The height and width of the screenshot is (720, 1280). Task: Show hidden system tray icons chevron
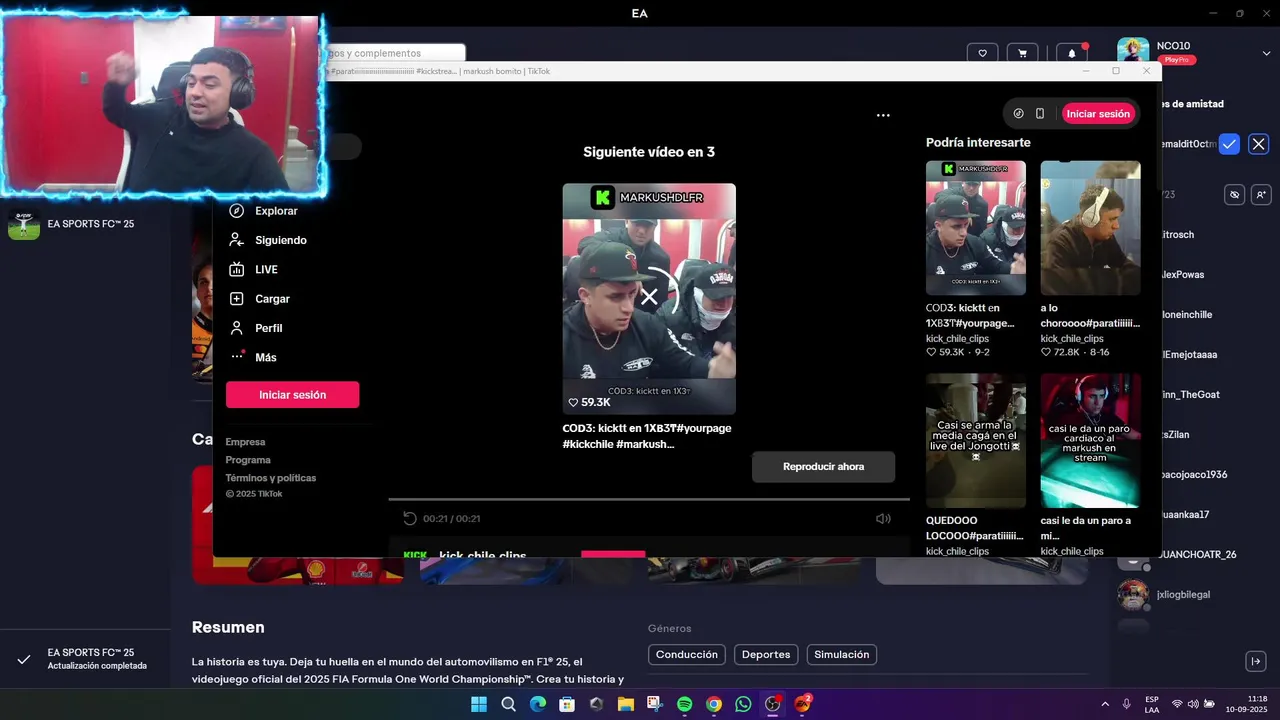point(1105,704)
